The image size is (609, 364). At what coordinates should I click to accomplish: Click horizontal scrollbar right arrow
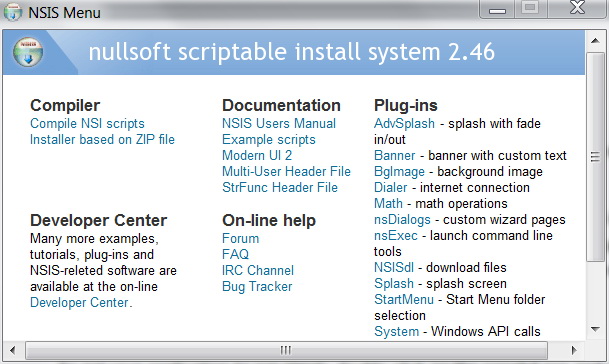click(x=574, y=350)
